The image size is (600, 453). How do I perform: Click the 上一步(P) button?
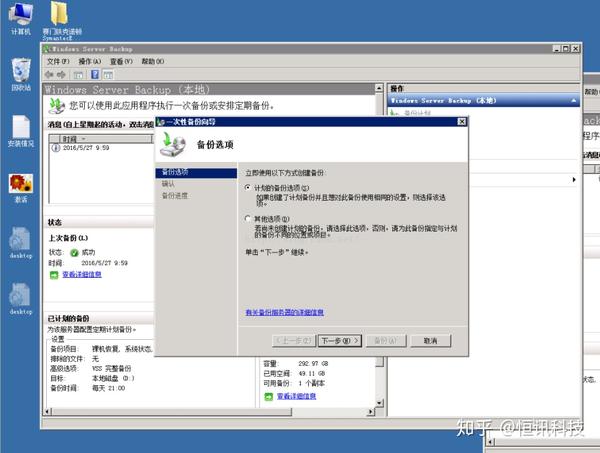[293, 341]
